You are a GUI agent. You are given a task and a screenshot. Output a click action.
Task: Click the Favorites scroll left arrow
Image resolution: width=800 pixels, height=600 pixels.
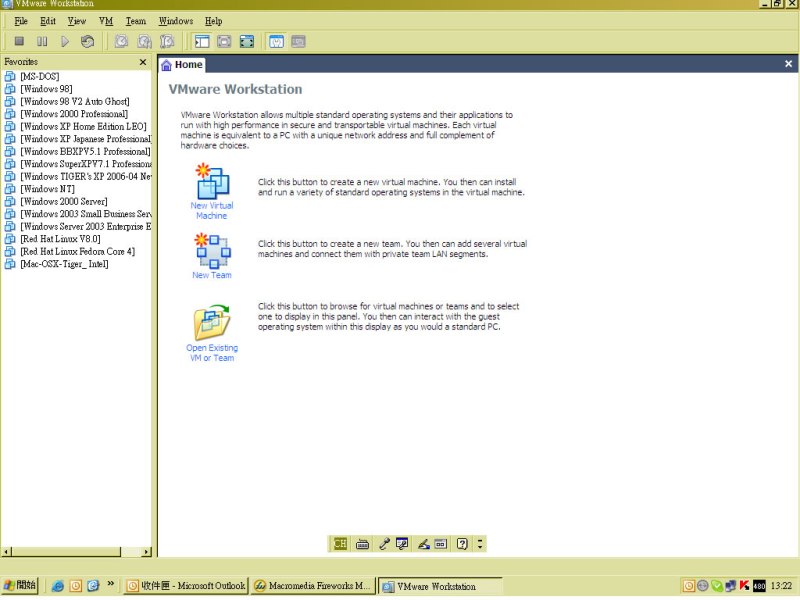(6, 552)
